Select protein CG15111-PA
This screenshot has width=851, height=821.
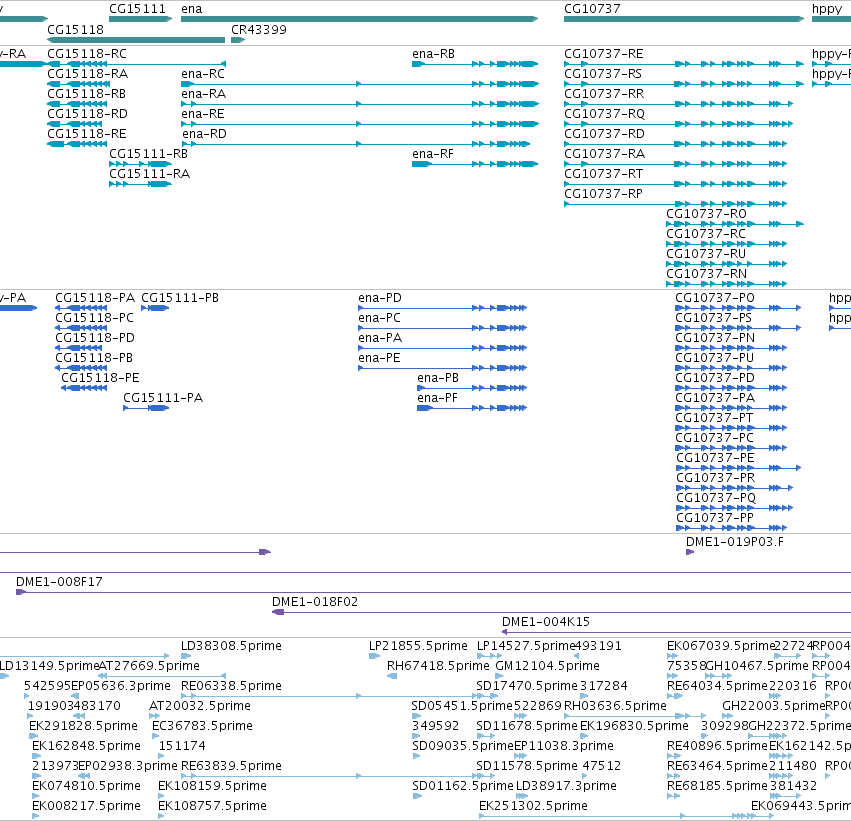coord(163,397)
